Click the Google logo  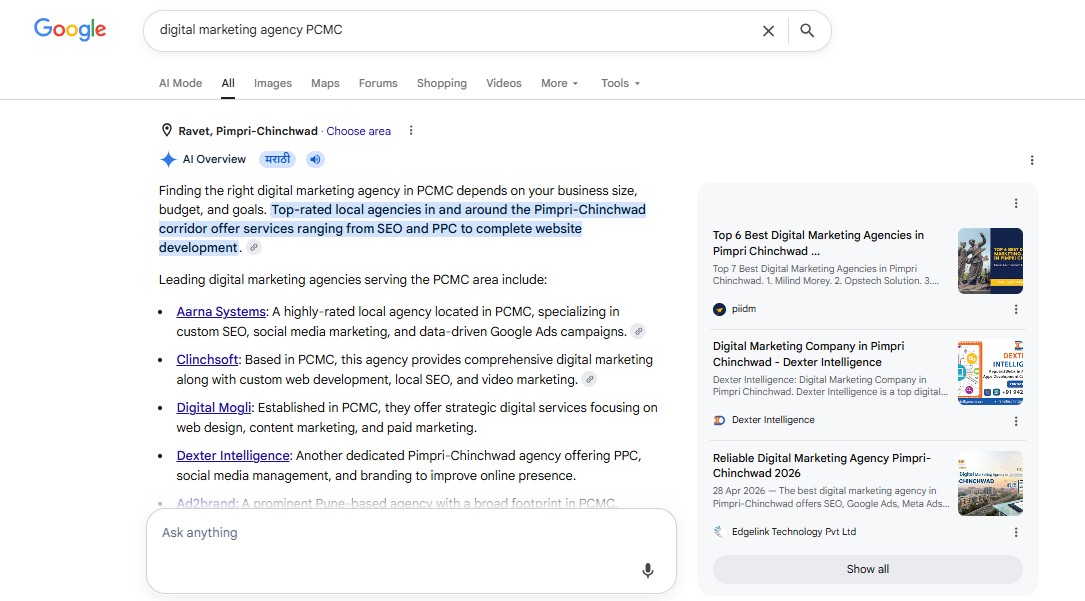(x=70, y=29)
